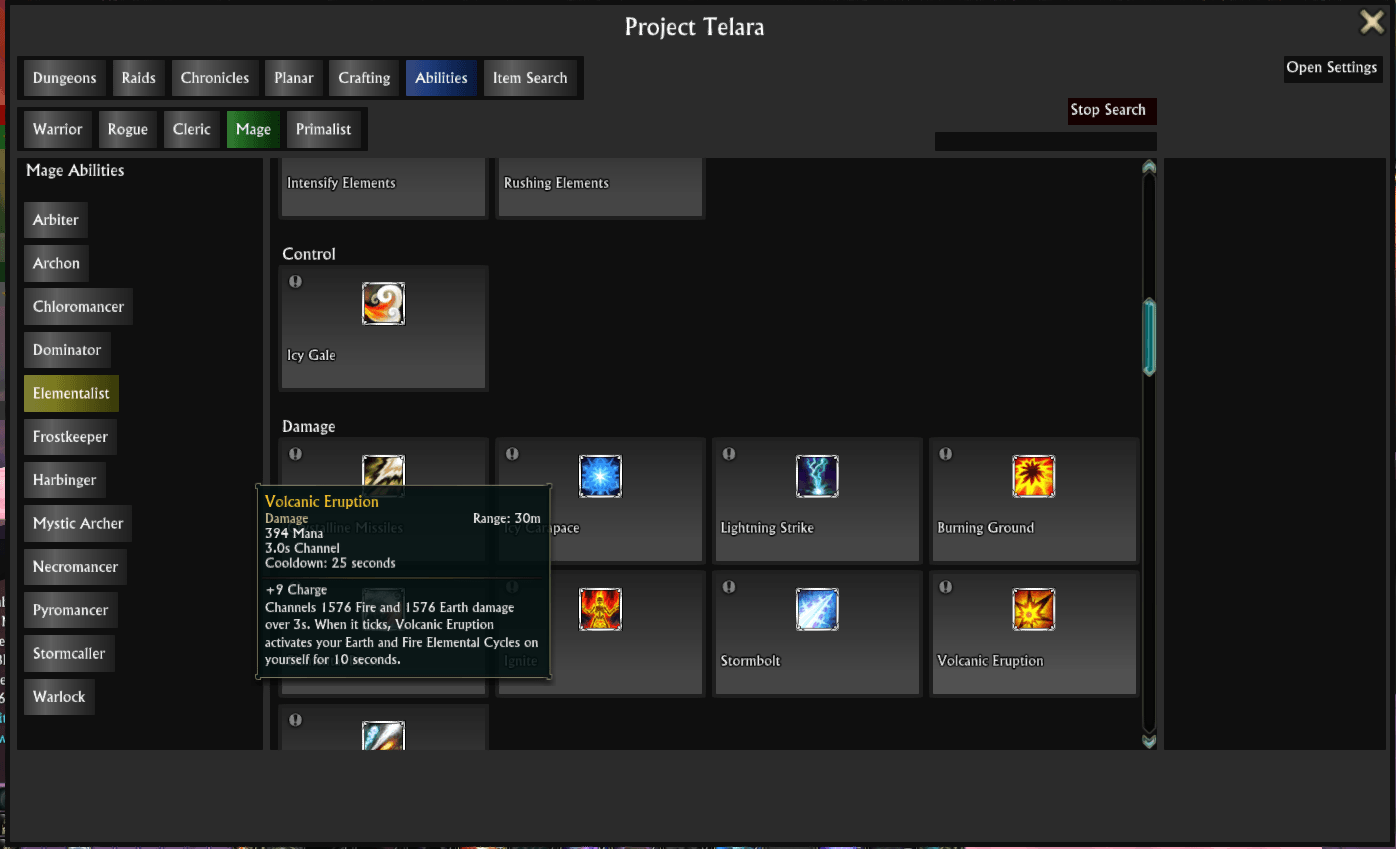Click the info mark on Icy Gale card
Viewport: 1396px width, 849px height.
(x=295, y=282)
